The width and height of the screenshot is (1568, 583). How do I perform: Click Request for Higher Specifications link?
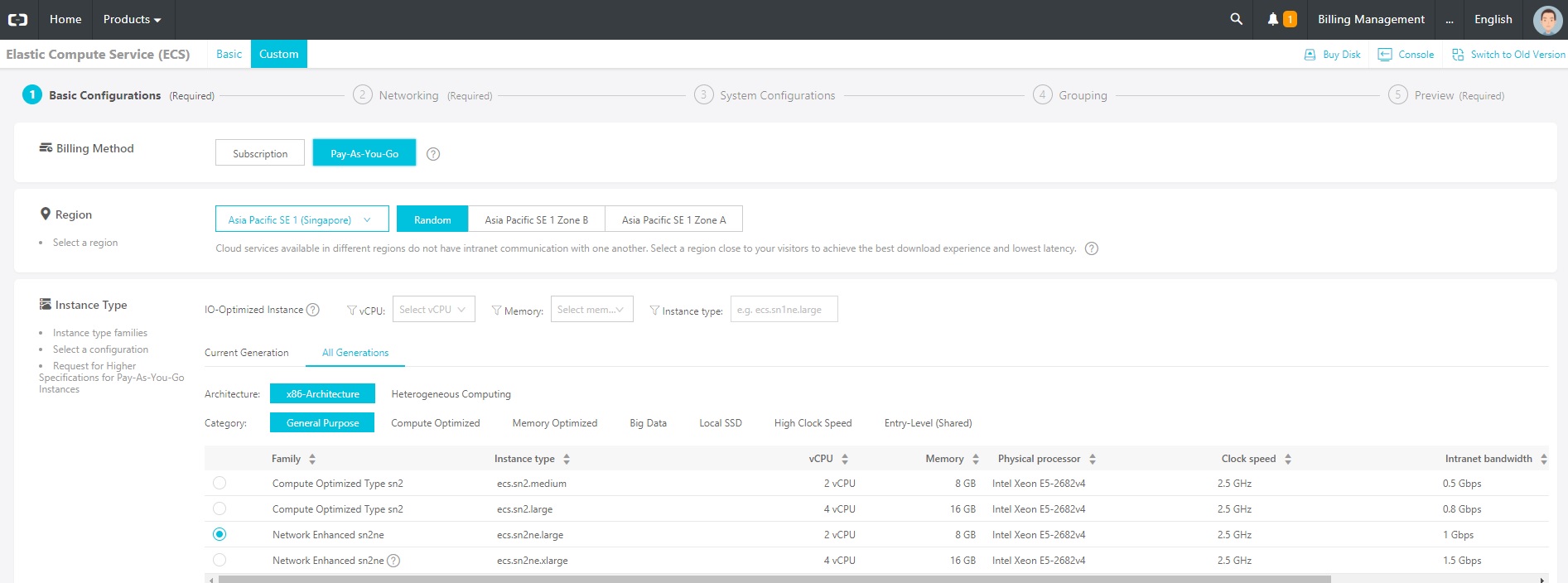(x=111, y=378)
